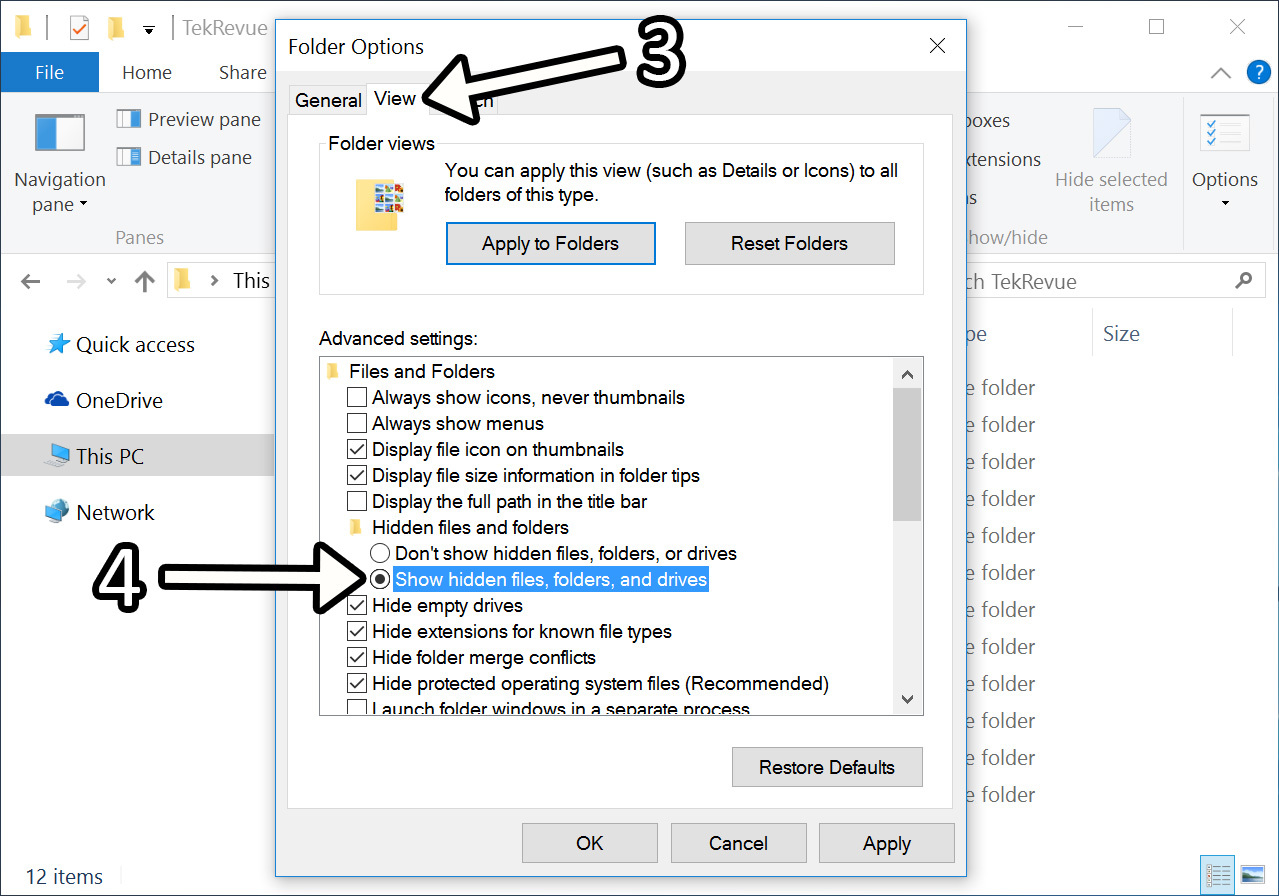Screen dimensions: 1279x896
Task: Go forward with the right arrow
Action: pos(76,282)
